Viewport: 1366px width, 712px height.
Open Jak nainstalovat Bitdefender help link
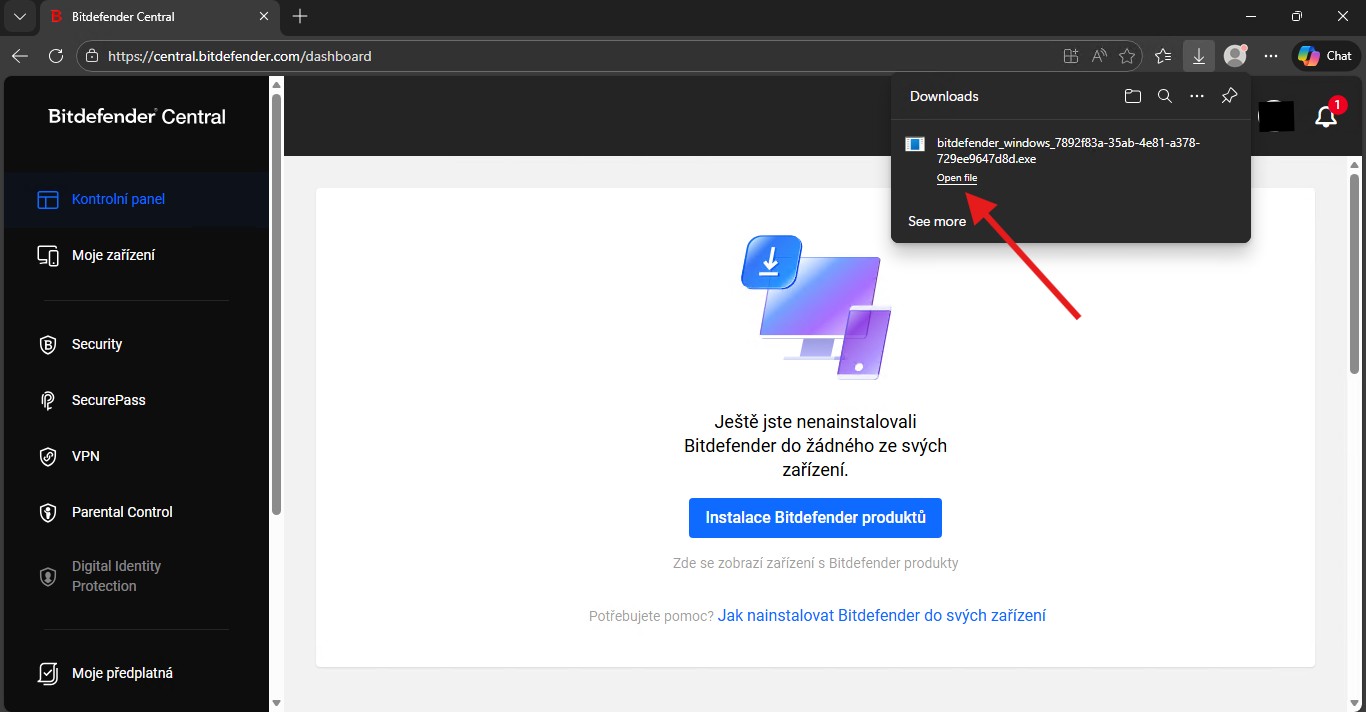[x=881, y=616]
